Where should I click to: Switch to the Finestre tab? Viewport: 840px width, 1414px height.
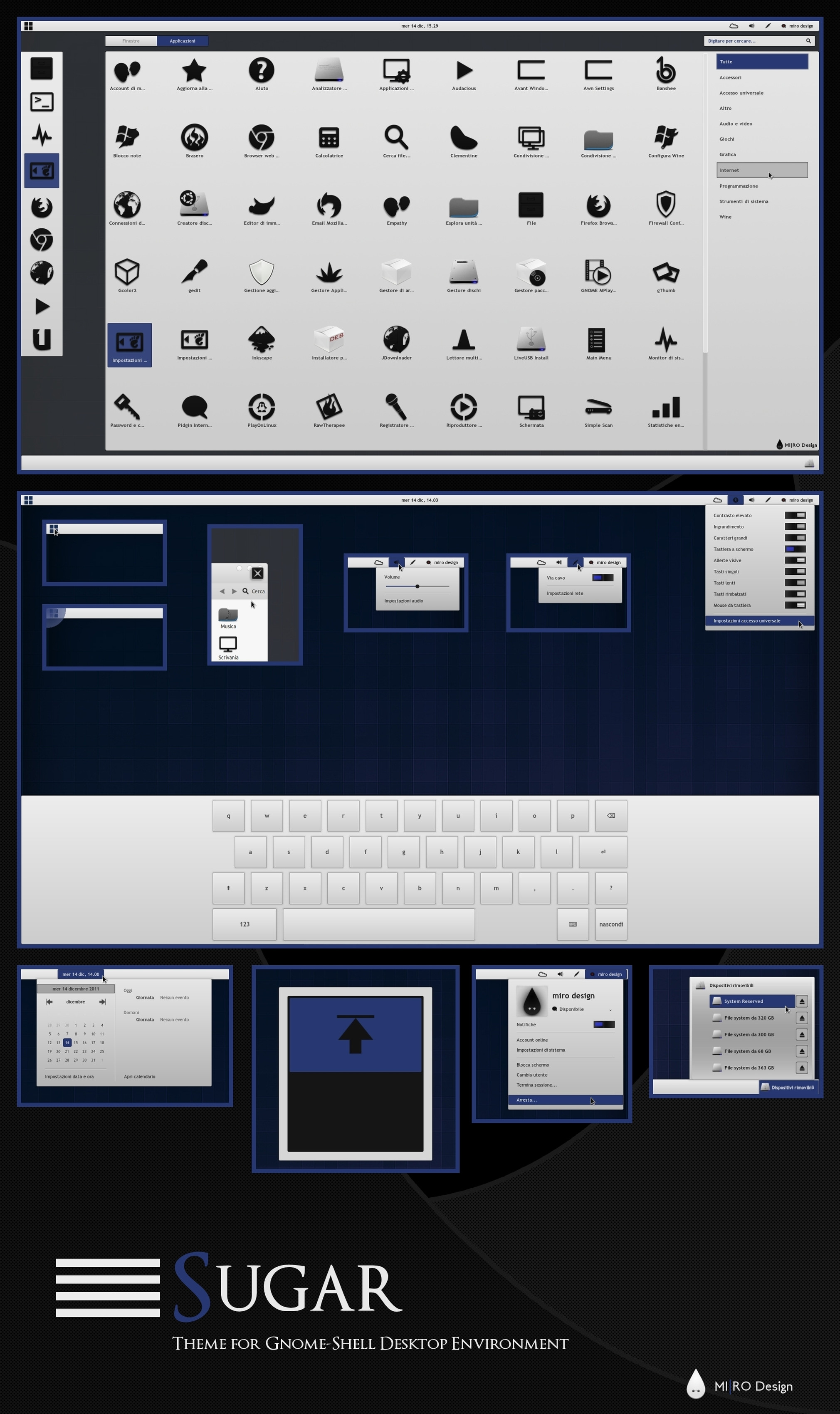(x=131, y=41)
